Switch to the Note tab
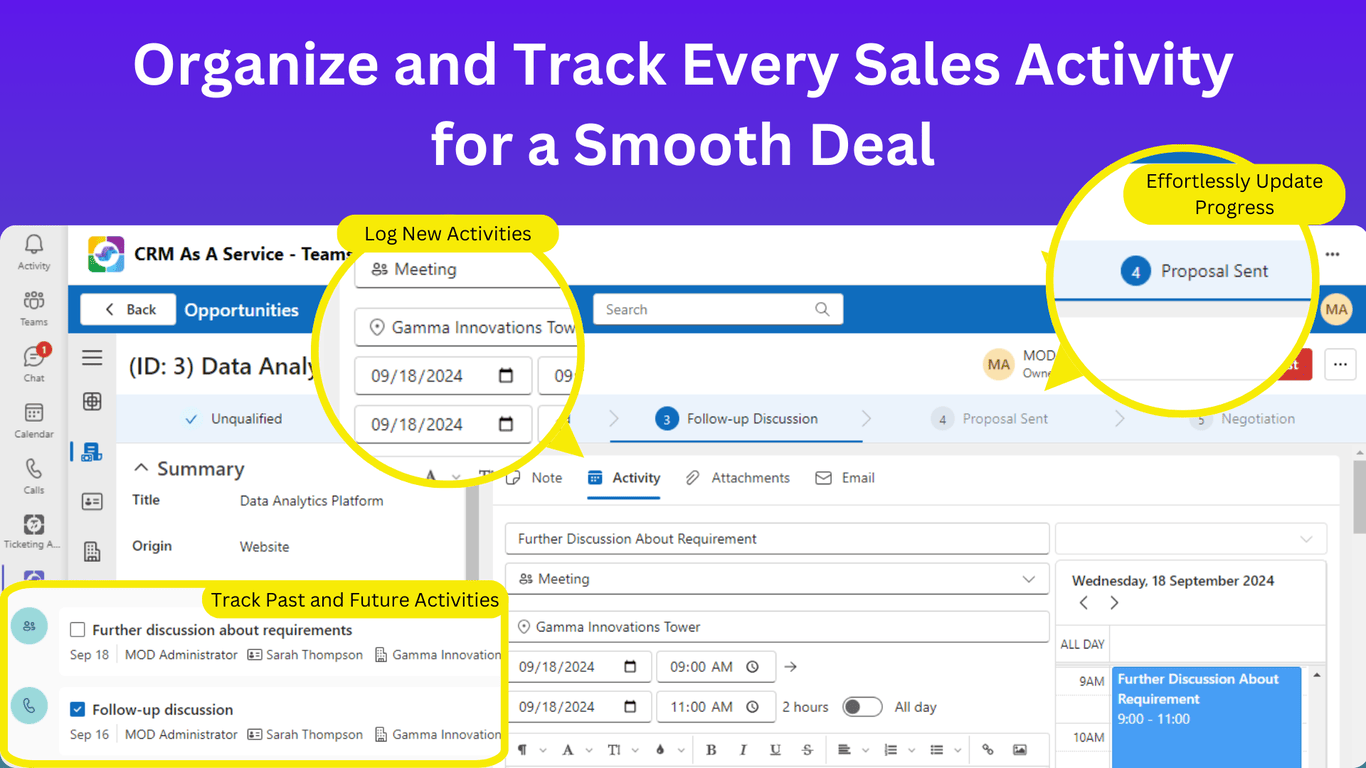1366x768 pixels. click(x=534, y=478)
